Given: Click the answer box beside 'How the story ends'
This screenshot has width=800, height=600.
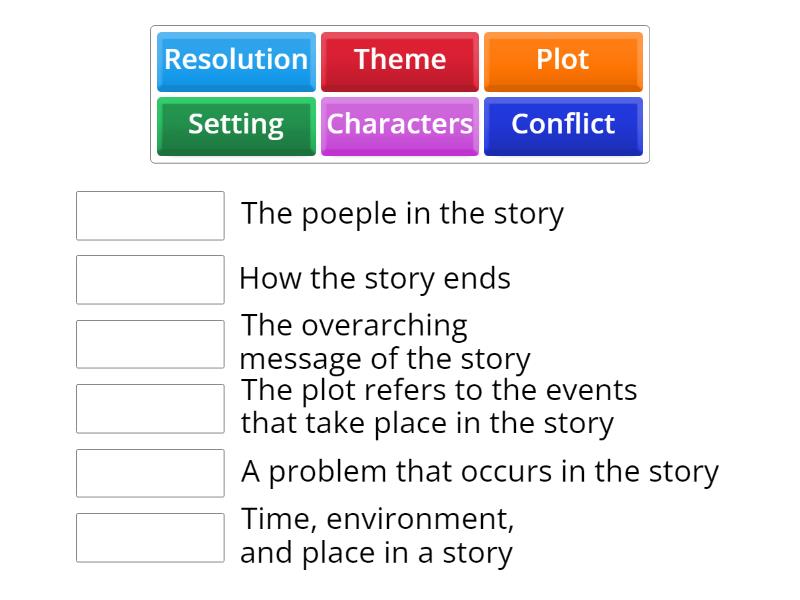Looking at the screenshot, I should coord(149,280).
